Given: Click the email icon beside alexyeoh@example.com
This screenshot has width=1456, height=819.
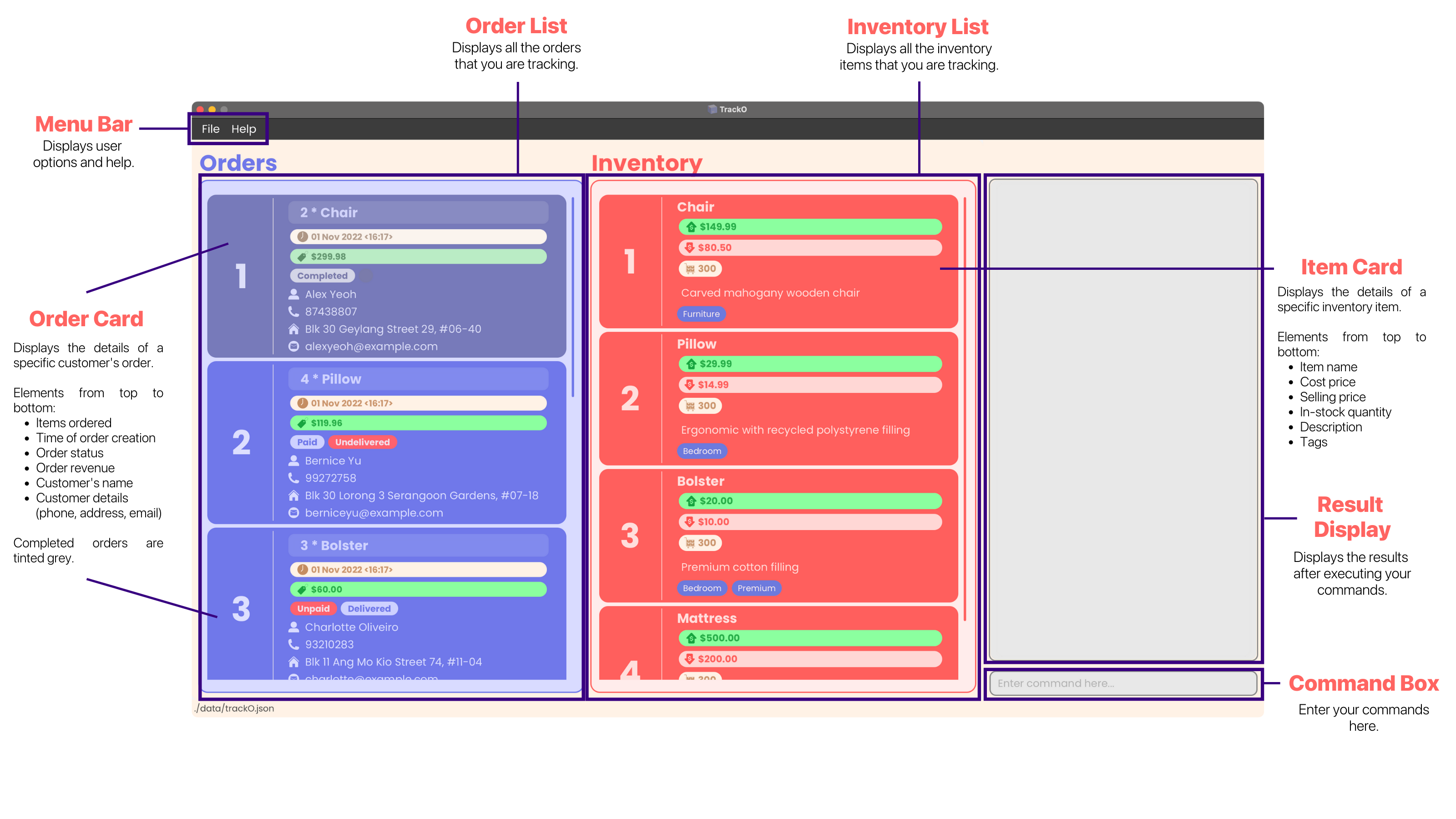Looking at the screenshot, I should point(294,346).
